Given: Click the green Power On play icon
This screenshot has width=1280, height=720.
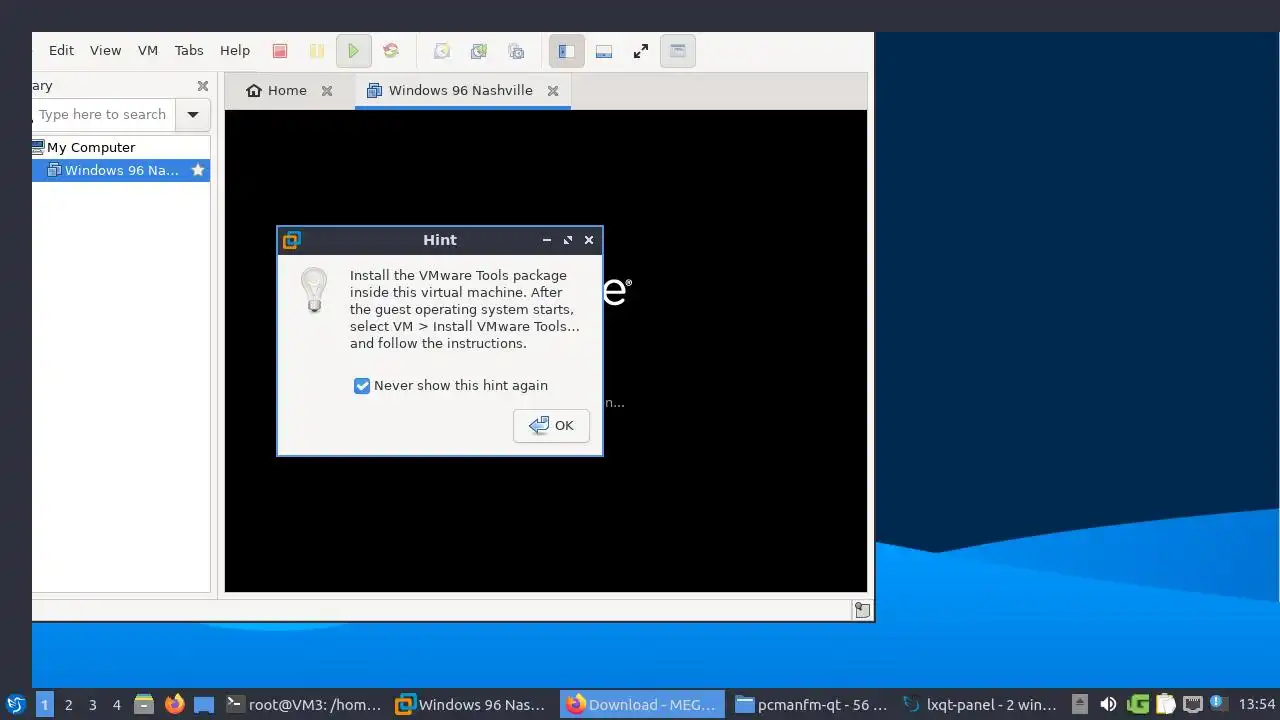Looking at the screenshot, I should (x=353, y=51).
